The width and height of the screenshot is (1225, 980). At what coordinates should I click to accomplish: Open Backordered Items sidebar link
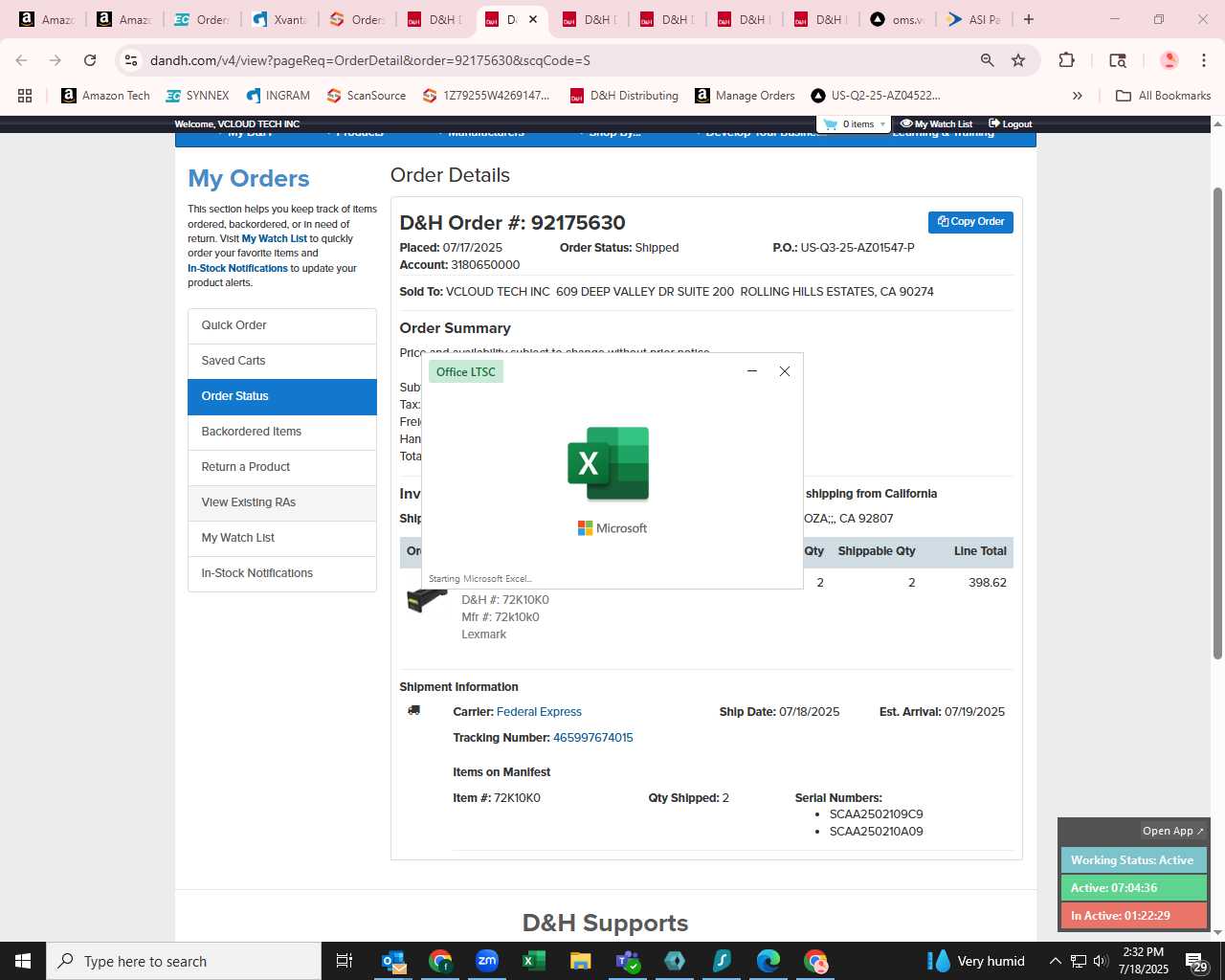(x=282, y=432)
